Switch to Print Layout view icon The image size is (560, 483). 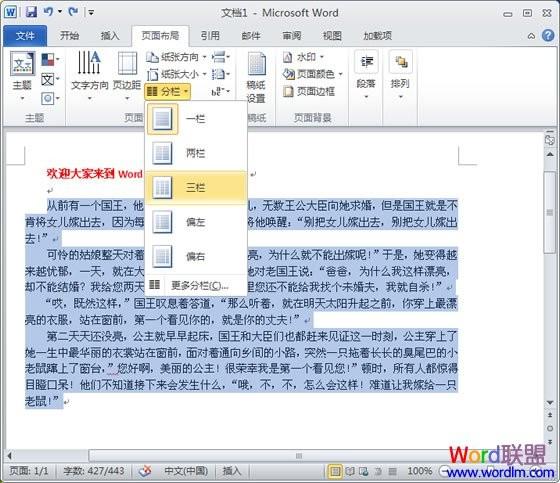click(x=335, y=472)
